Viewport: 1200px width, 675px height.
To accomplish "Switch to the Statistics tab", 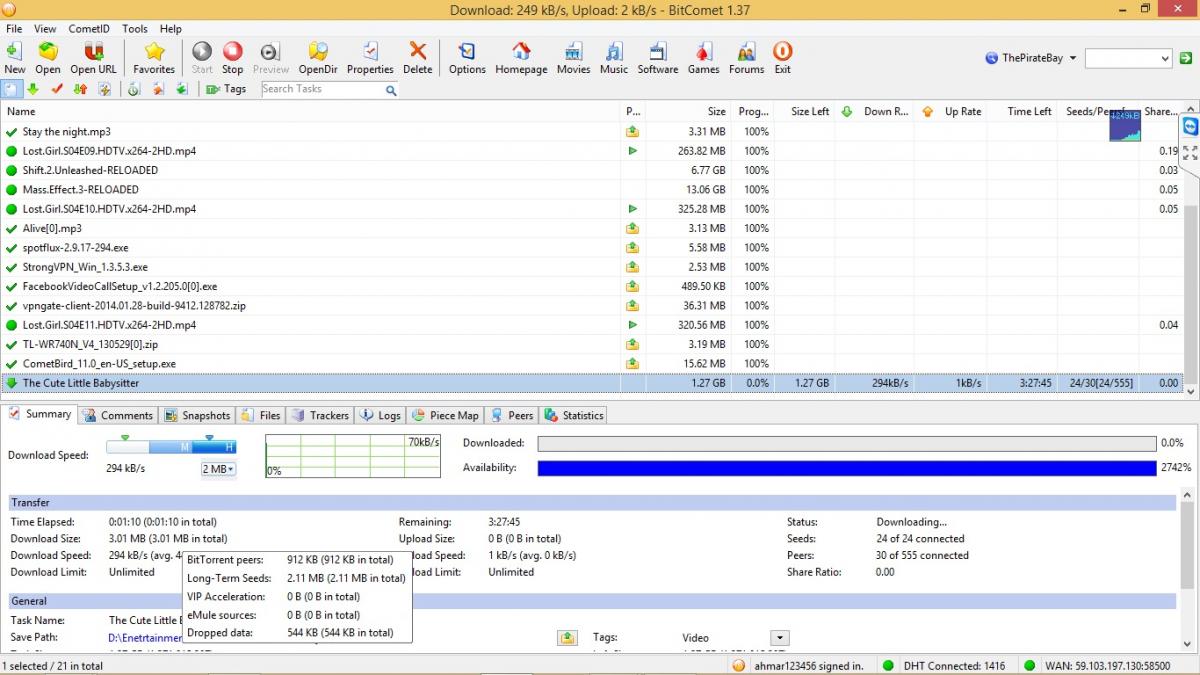I will click(574, 415).
